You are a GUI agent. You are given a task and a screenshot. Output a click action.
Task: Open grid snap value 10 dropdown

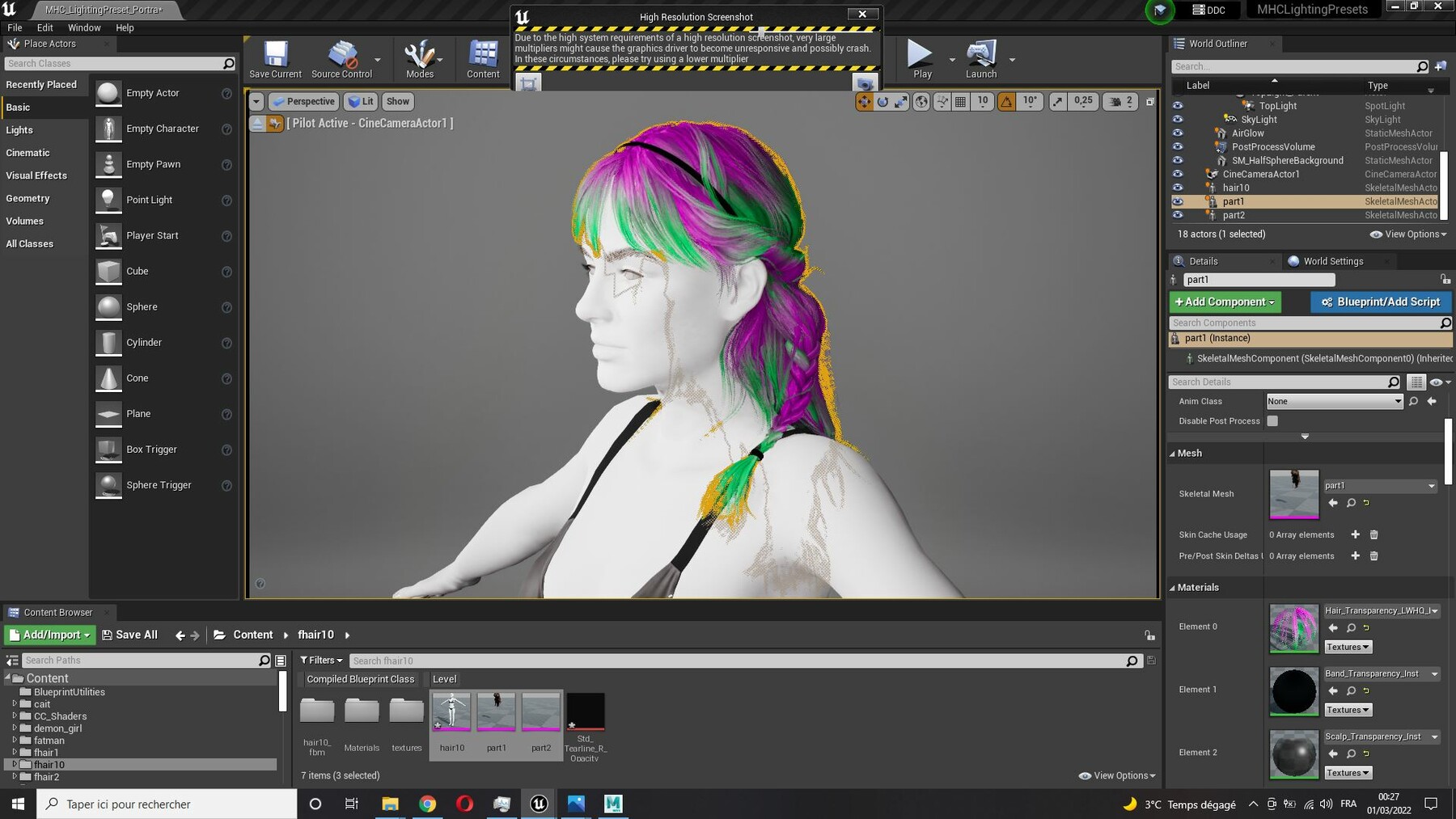click(x=983, y=102)
